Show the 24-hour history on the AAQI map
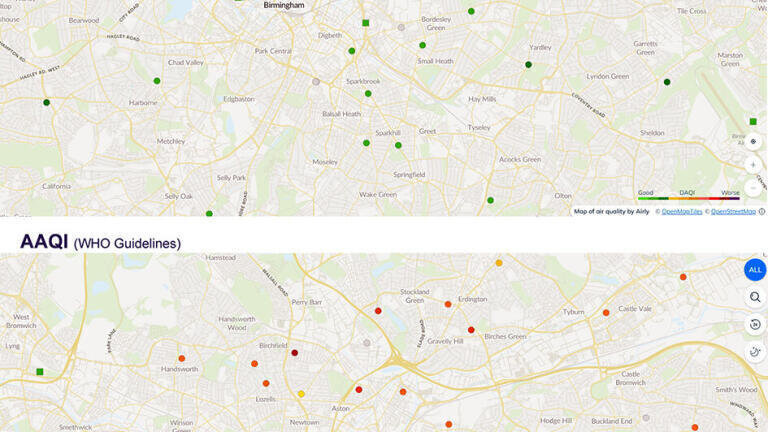The height and width of the screenshot is (432, 768). pos(755,325)
